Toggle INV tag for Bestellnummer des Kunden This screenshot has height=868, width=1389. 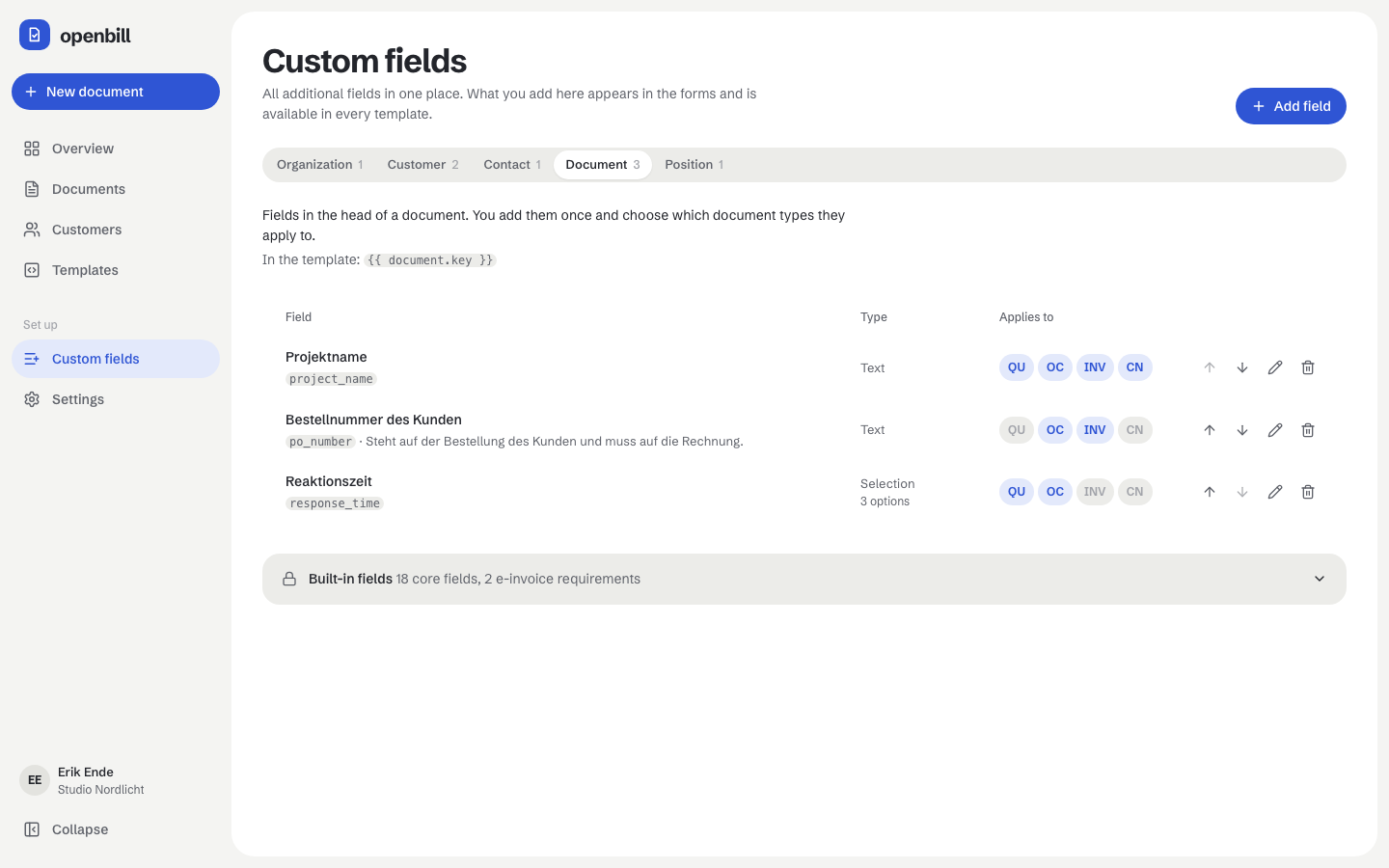(x=1095, y=430)
